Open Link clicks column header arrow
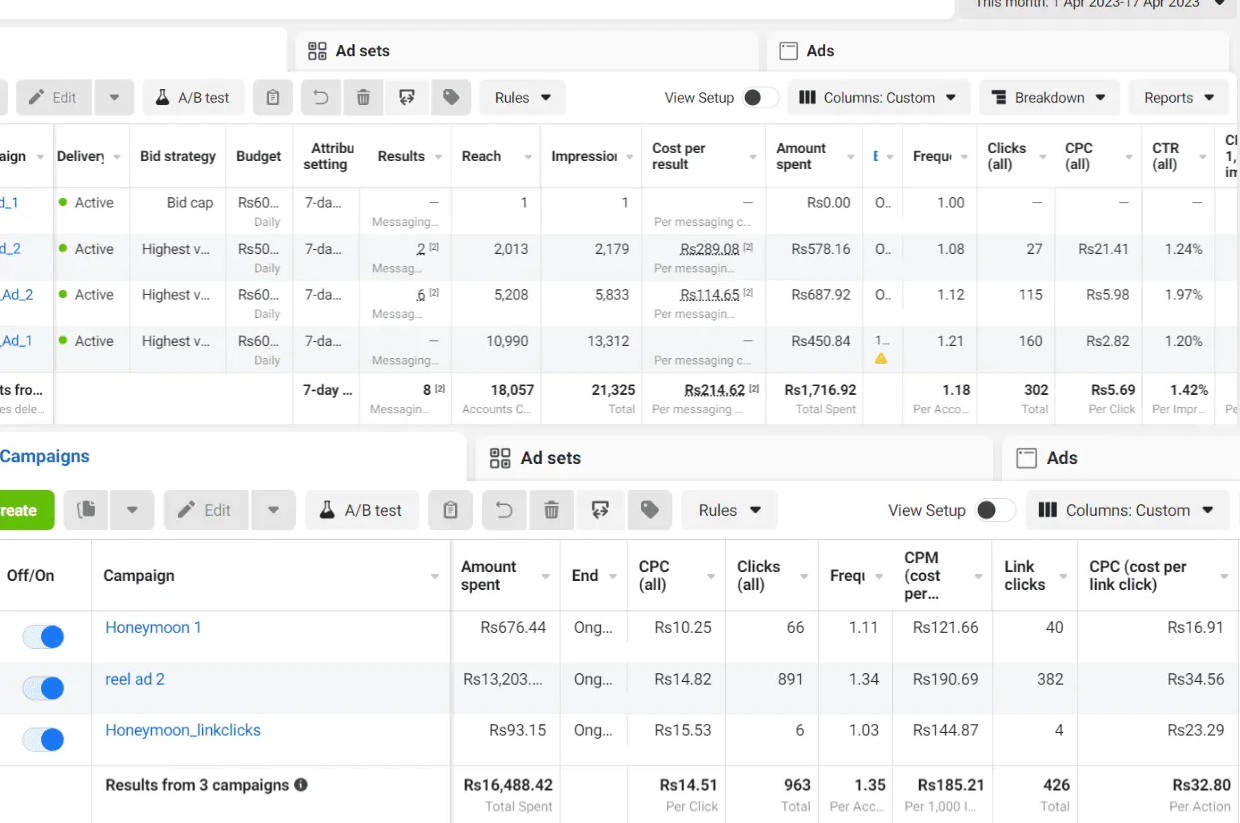The height and width of the screenshot is (823, 1240). [x=1061, y=576]
